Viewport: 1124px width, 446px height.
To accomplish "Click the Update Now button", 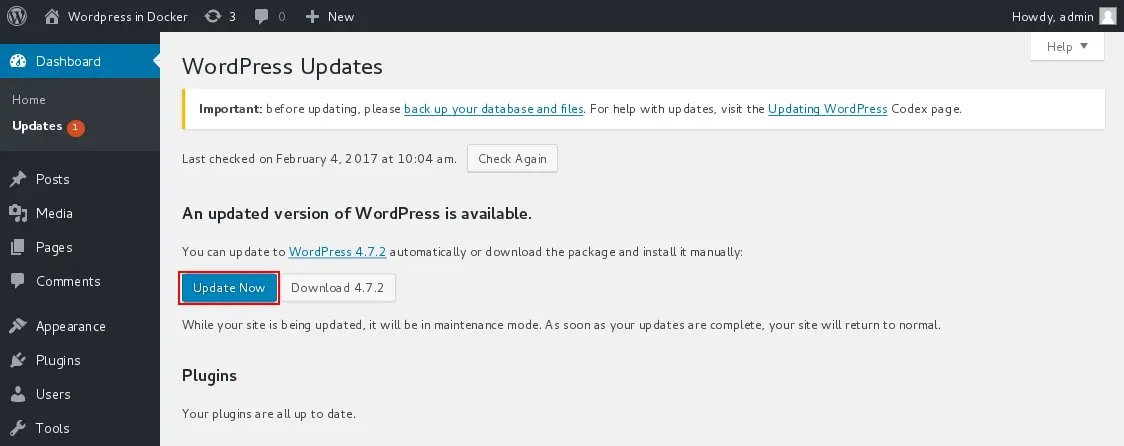I will (x=229, y=288).
